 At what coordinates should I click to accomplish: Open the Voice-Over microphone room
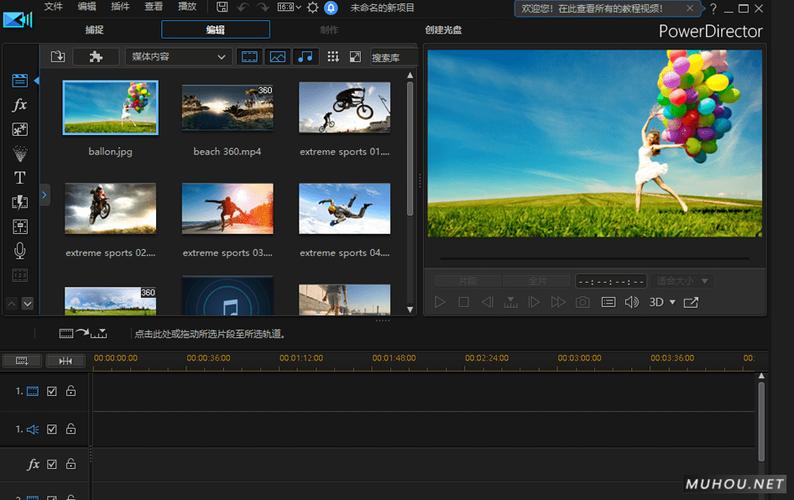[x=19, y=251]
